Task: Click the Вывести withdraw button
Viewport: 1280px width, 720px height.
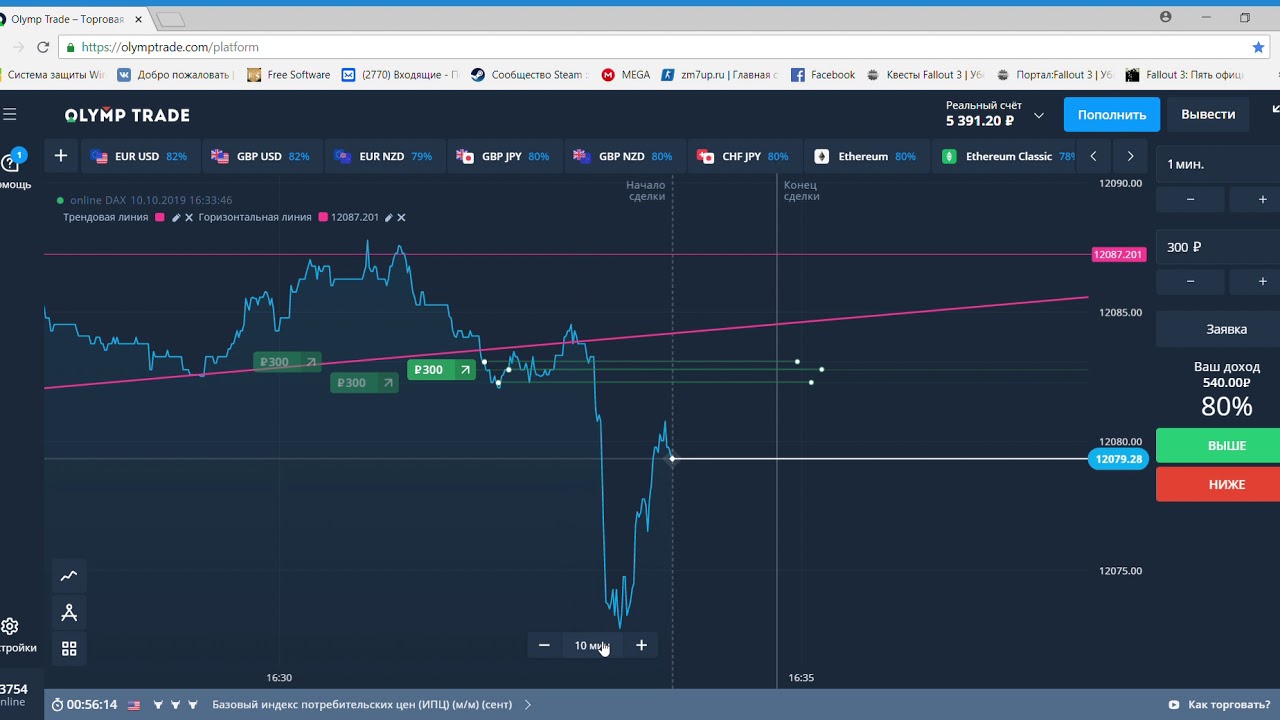Action: click(x=1208, y=115)
